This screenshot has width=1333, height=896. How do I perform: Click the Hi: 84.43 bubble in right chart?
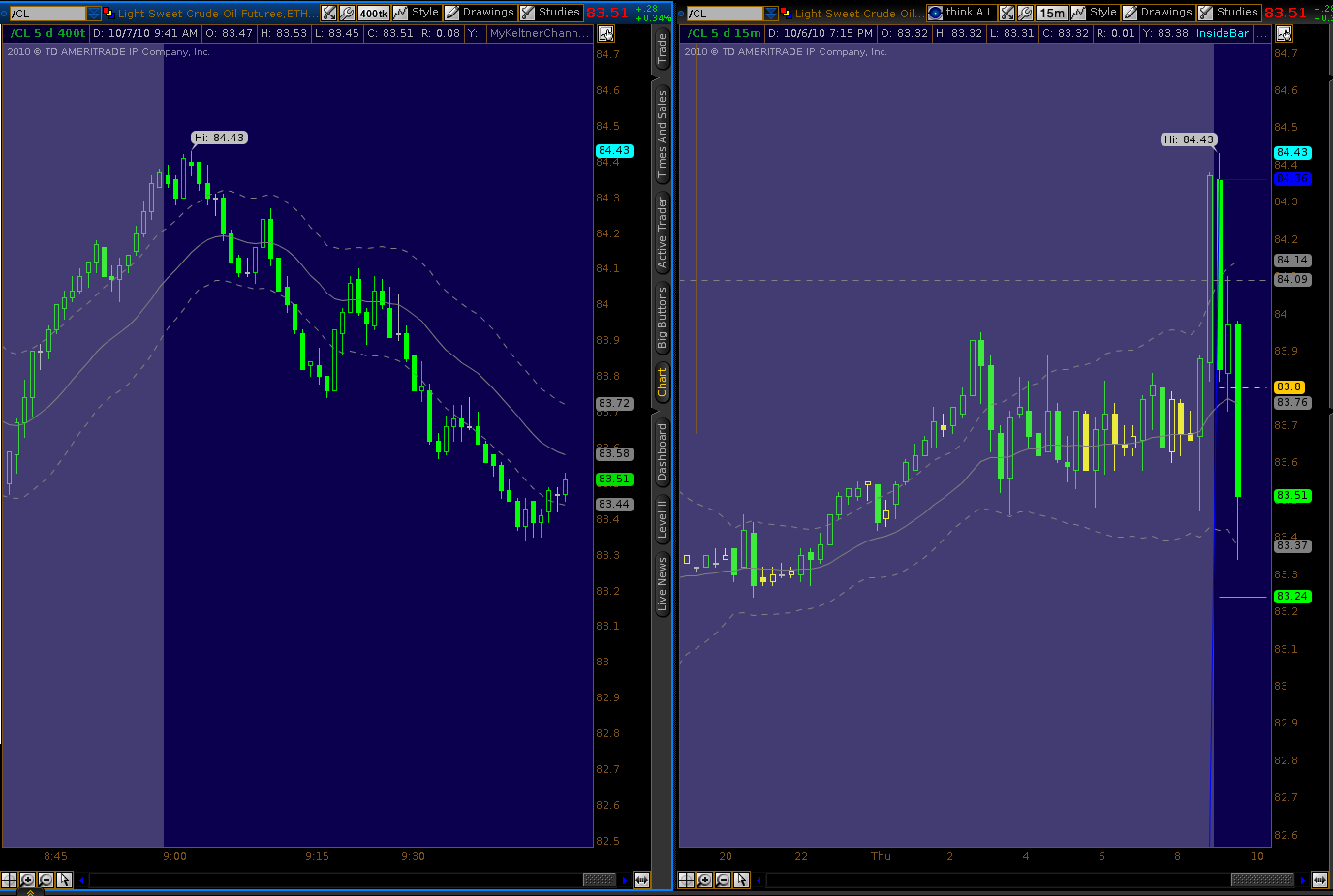tap(1189, 139)
